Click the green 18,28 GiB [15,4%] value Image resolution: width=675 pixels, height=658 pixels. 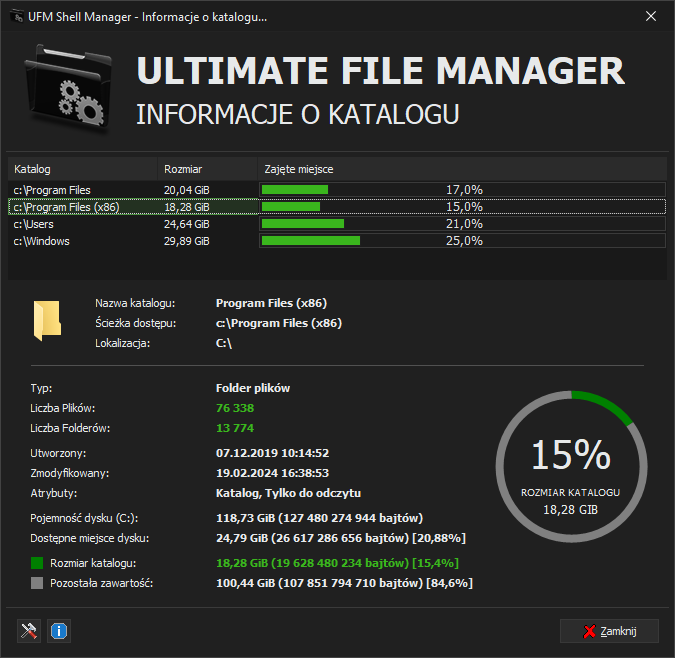pyautogui.click(x=338, y=563)
